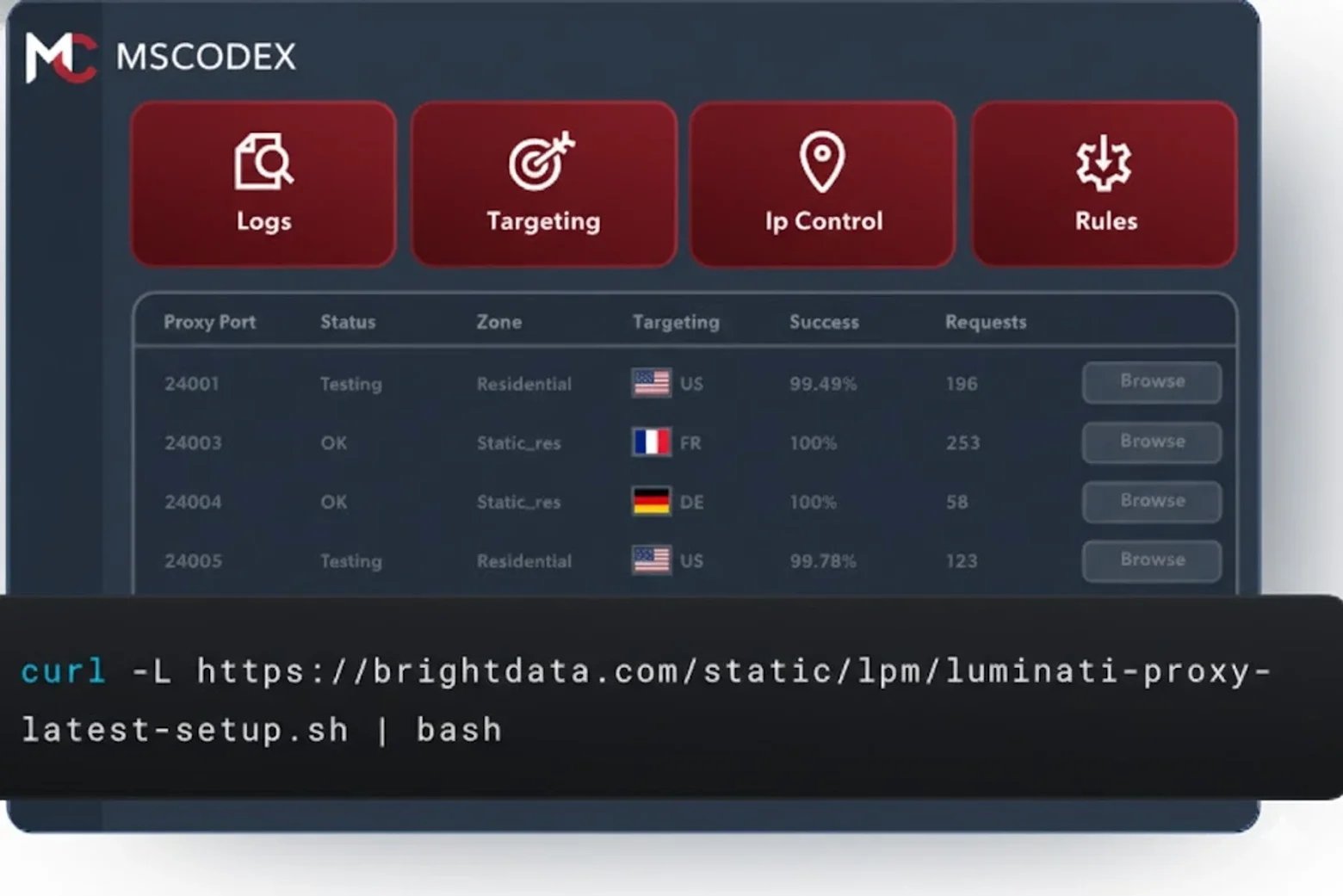Open the Logs label on the card
Screen dimensions: 1343x896
coord(263,221)
